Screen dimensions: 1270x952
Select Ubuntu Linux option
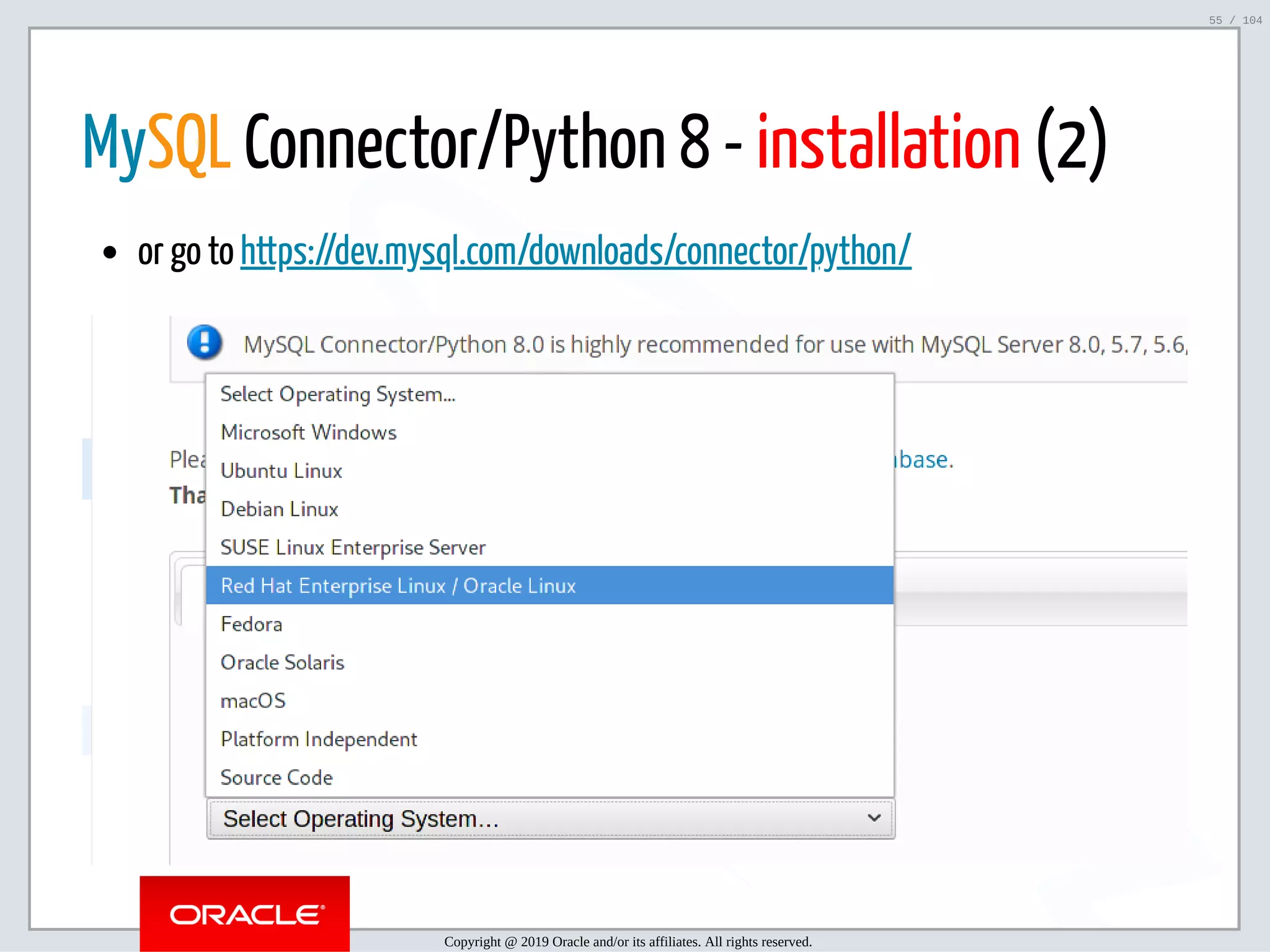(282, 471)
